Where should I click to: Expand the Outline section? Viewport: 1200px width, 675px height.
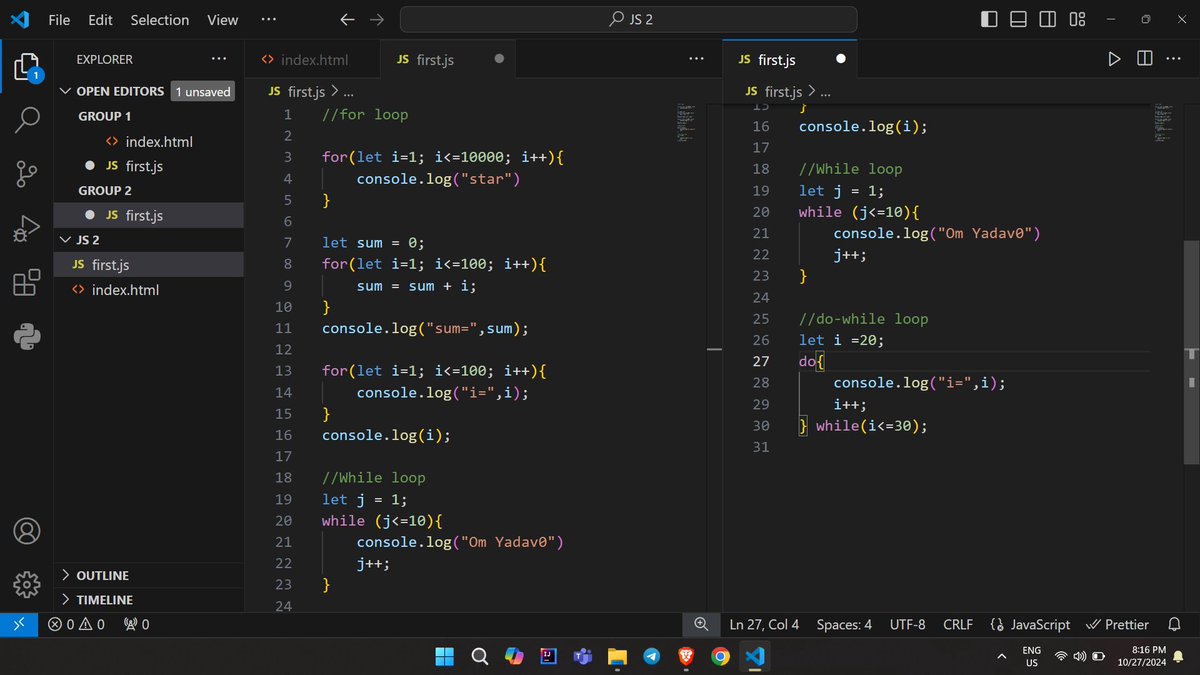(66, 575)
